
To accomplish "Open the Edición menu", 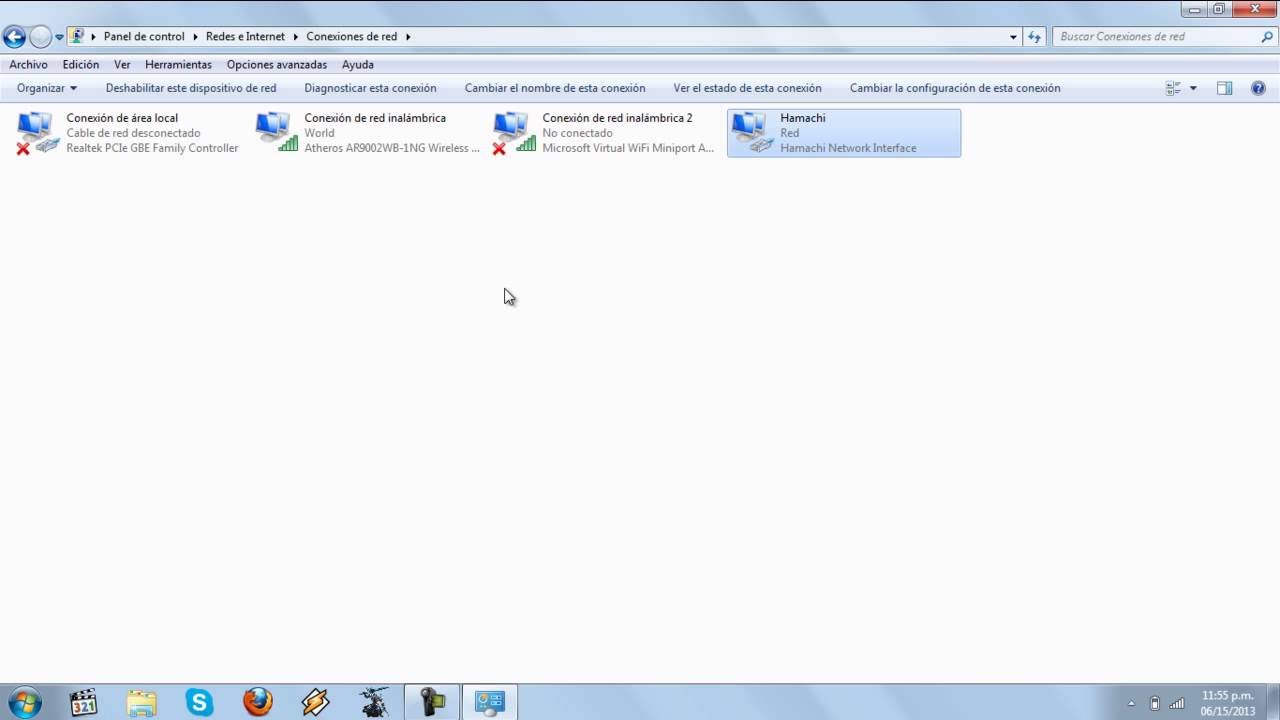I will (81, 64).
